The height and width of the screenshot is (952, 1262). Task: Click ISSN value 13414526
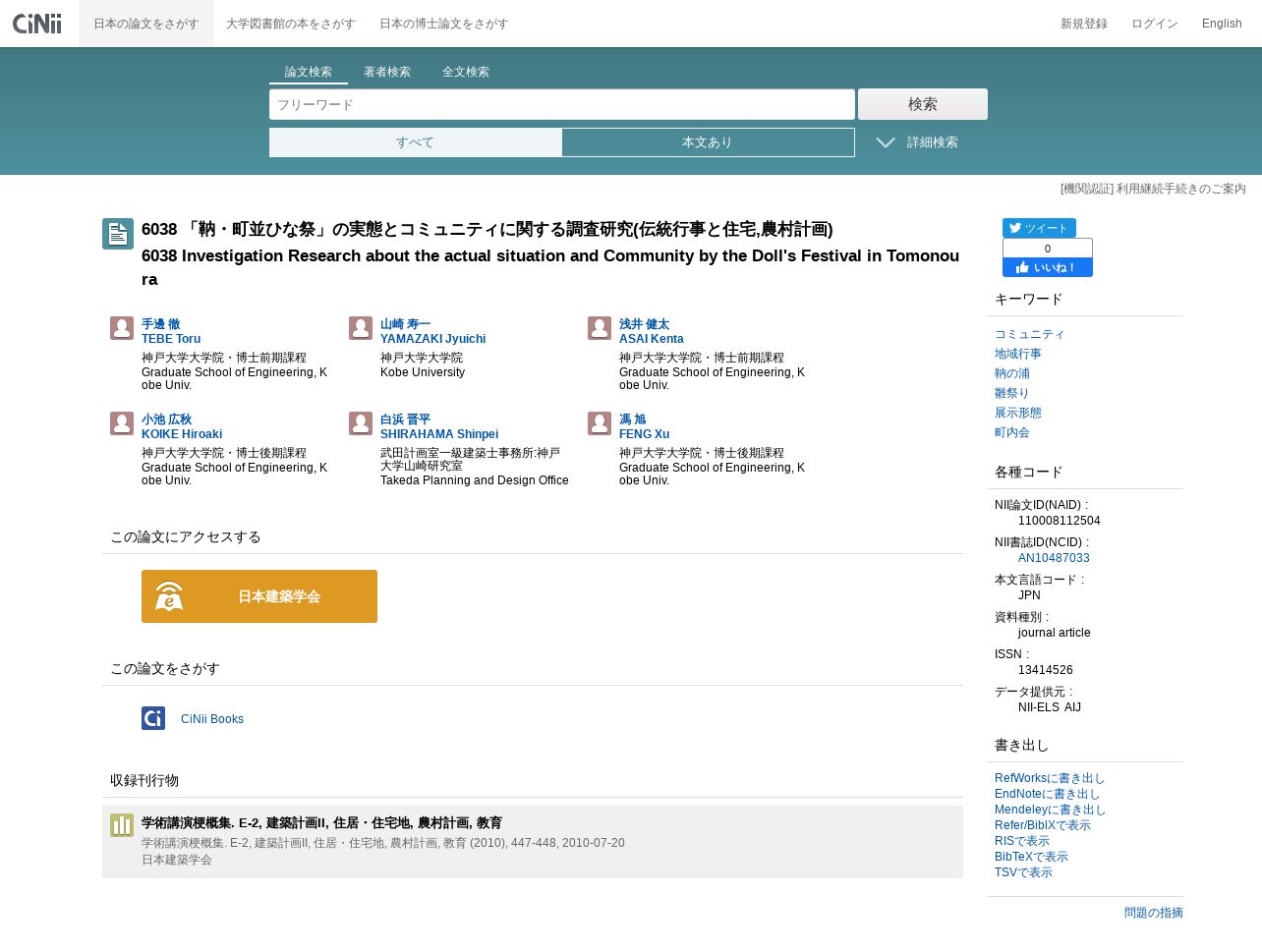tap(1046, 670)
